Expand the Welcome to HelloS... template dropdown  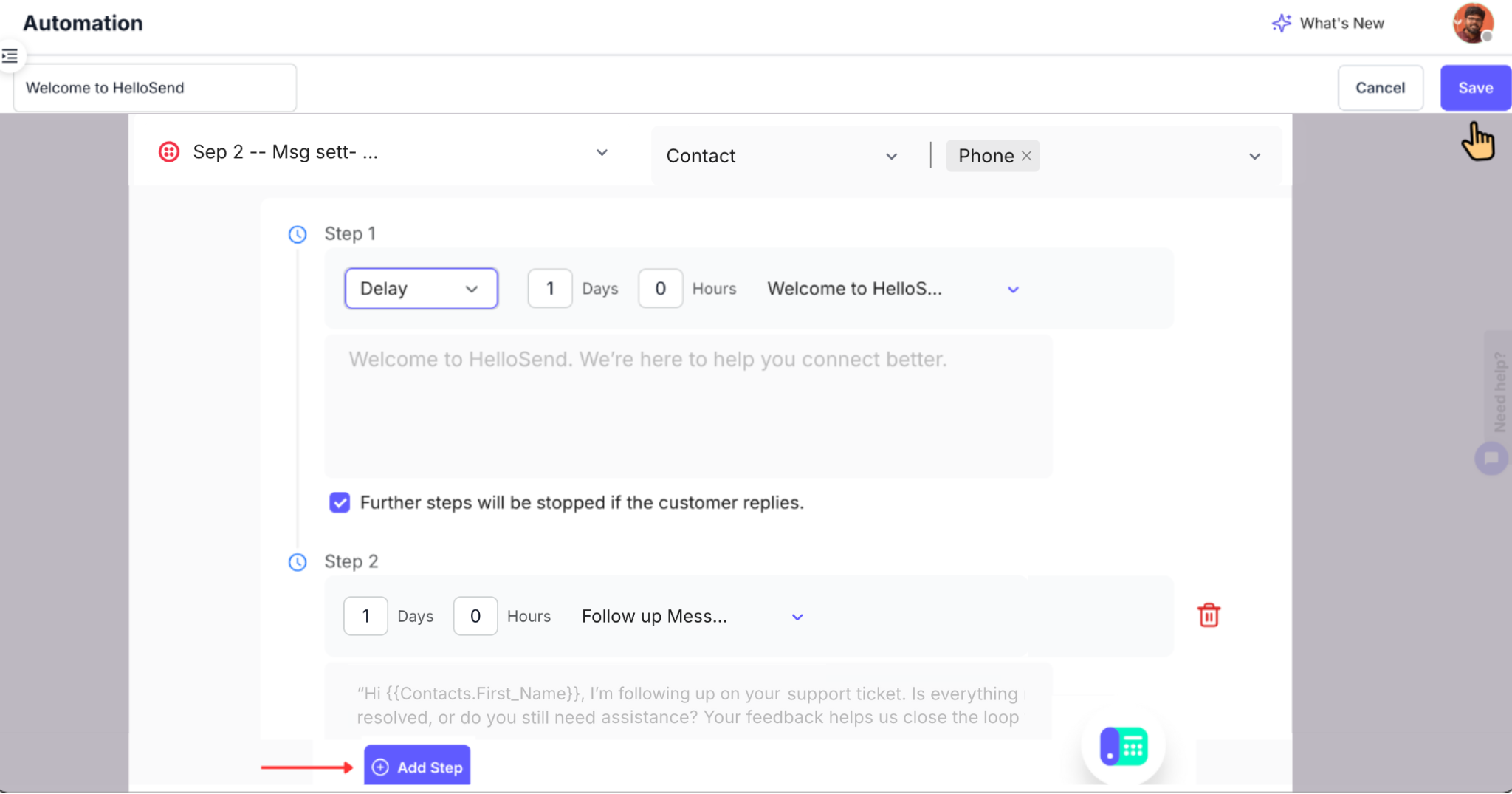click(x=1013, y=290)
